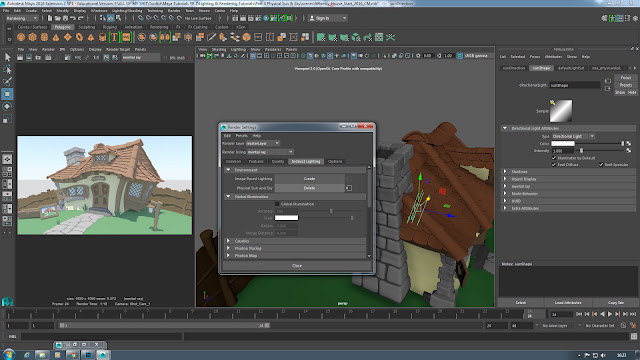Click the light Sample swatch thumbnail
Screen dimensions: 640x360
click(x=561, y=111)
